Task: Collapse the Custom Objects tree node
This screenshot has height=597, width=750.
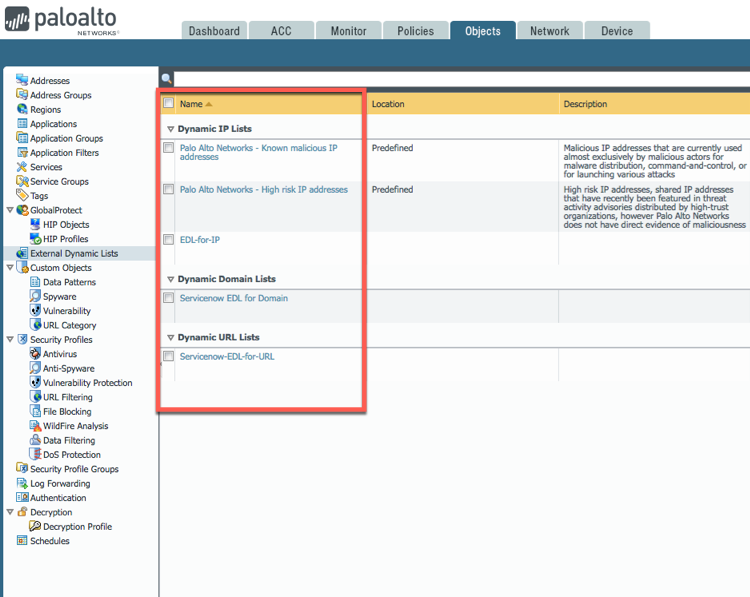Action: point(10,267)
